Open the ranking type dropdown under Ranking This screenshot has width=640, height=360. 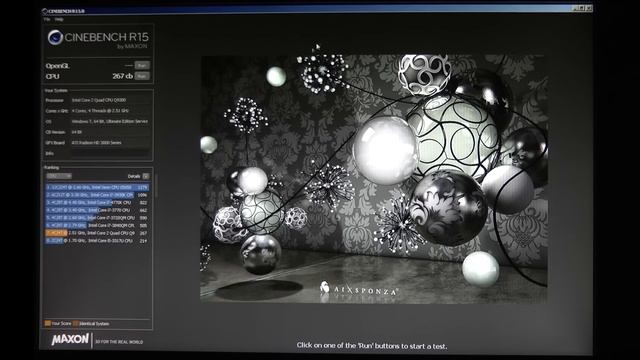[x=59, y=176]
